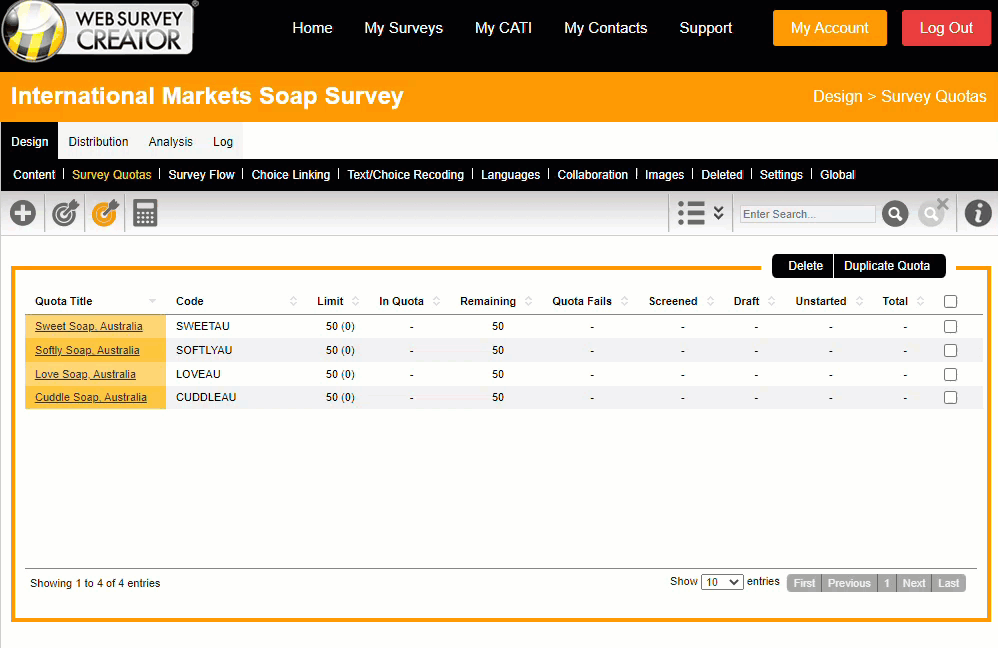Click the Log Out button
998x648 pixels.
(x=945, y=28)
